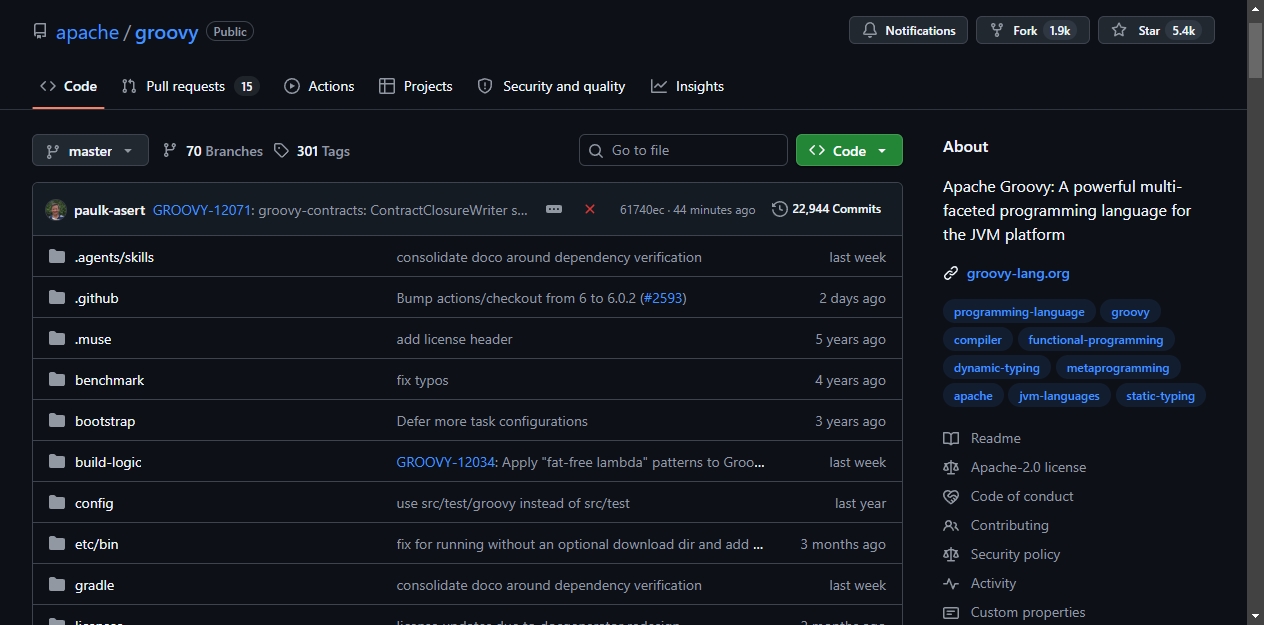
Task: Star the groovy repository
Action: click(x=1156, y=31)
